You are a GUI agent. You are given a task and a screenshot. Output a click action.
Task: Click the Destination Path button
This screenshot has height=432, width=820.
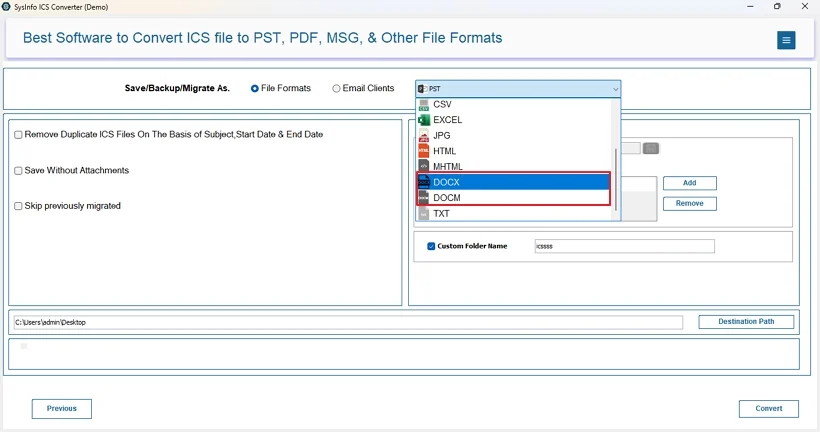pyautogui.click(x=746, y=322)
